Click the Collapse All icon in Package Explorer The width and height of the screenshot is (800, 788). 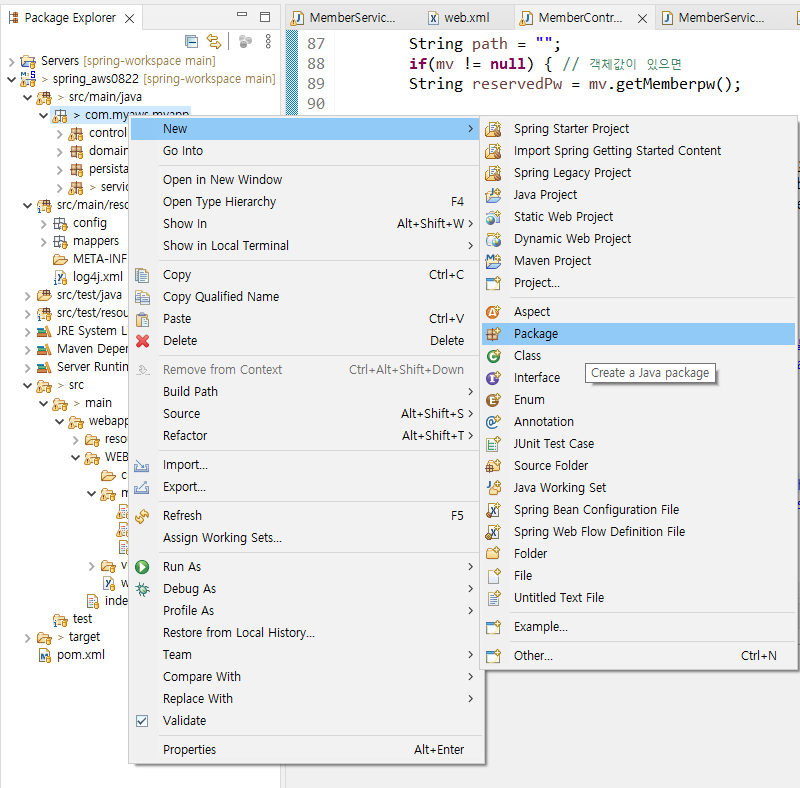pyautogui.click(x=191, y=41)
